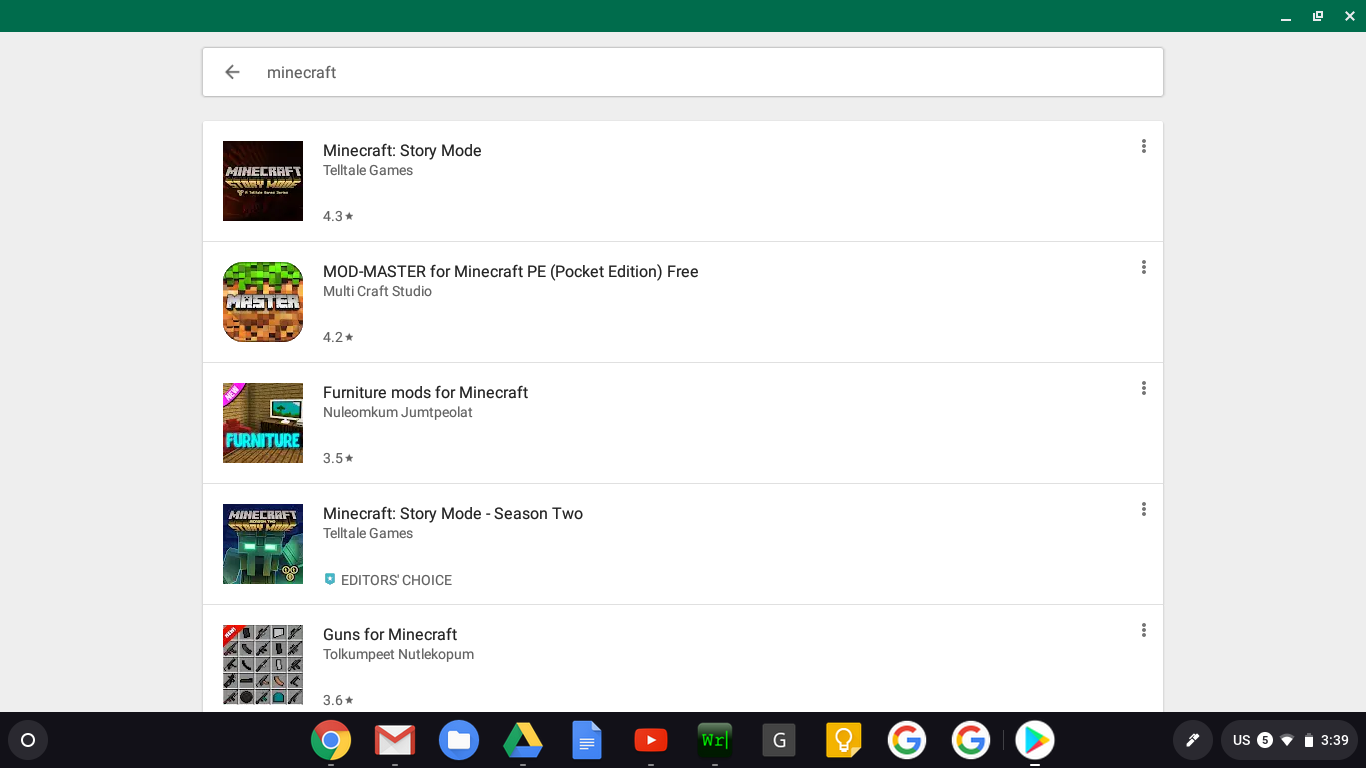Image resolution: width=1366 pixels, height=768 pixels.
Task: Open the green Wr app in the shelf
Action: 715,740
